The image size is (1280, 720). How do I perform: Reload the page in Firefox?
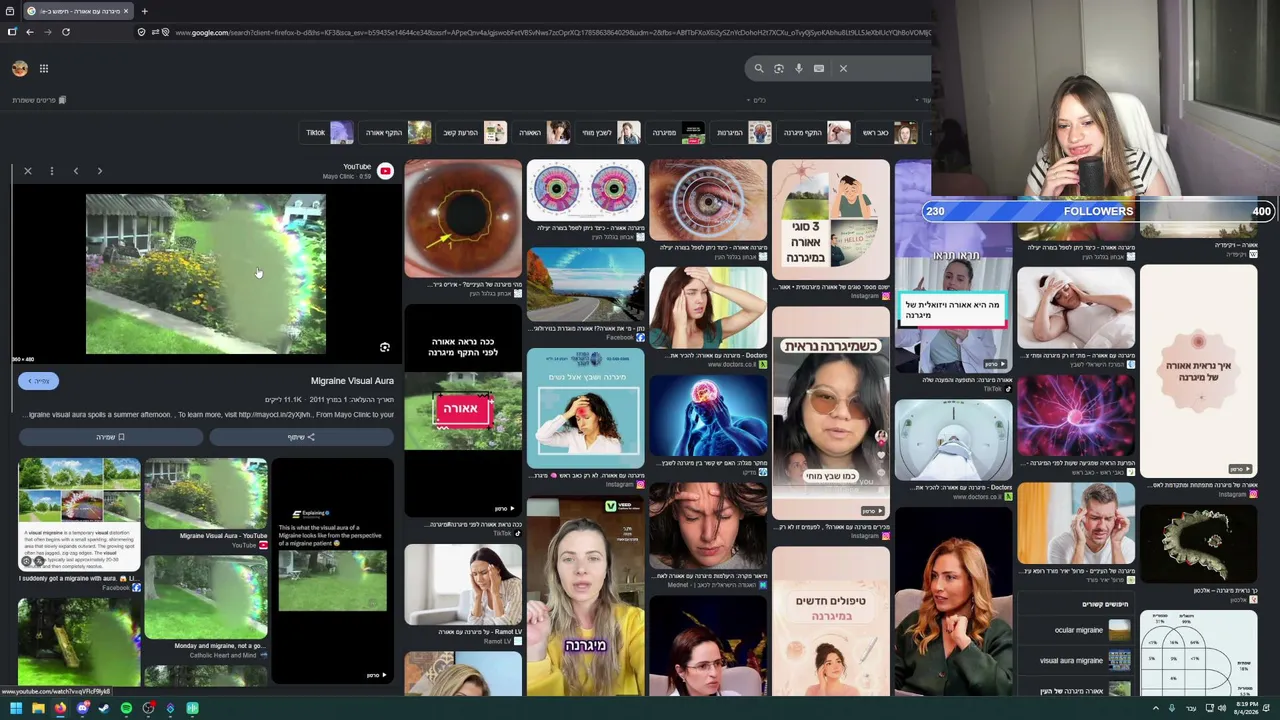pyautogui.click(x=66, y=32)
